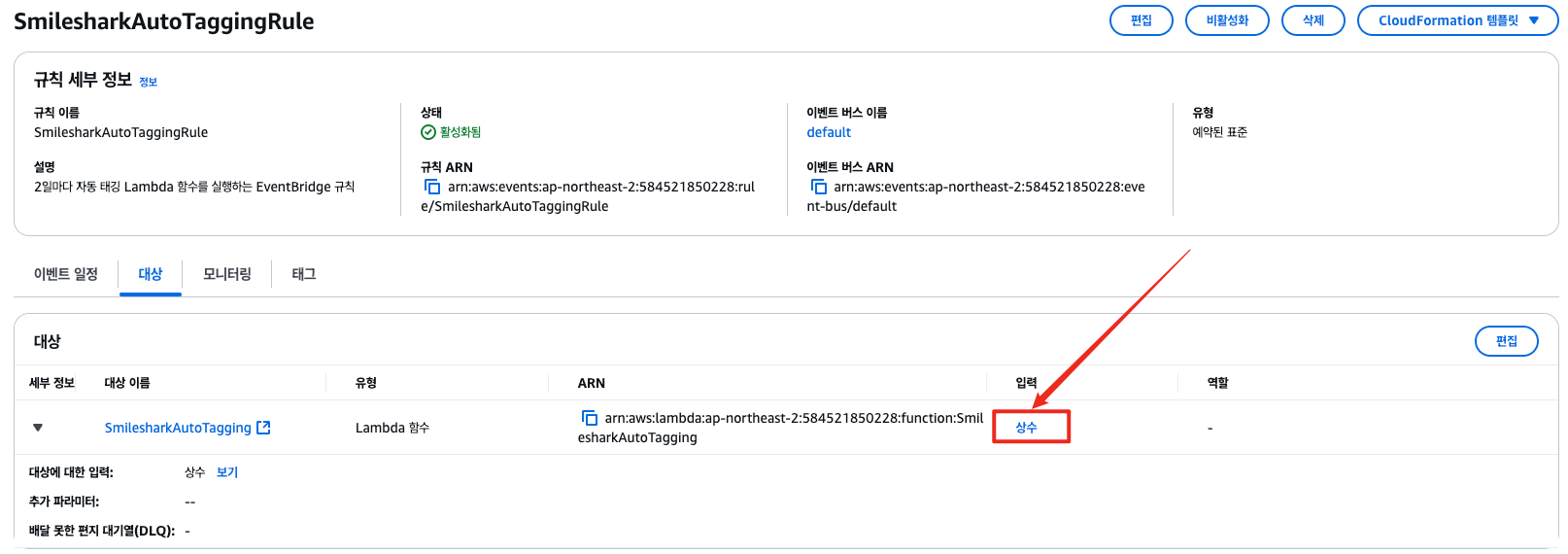
Task: Go to the 태그 tab
Action: (x=304, y=274)
